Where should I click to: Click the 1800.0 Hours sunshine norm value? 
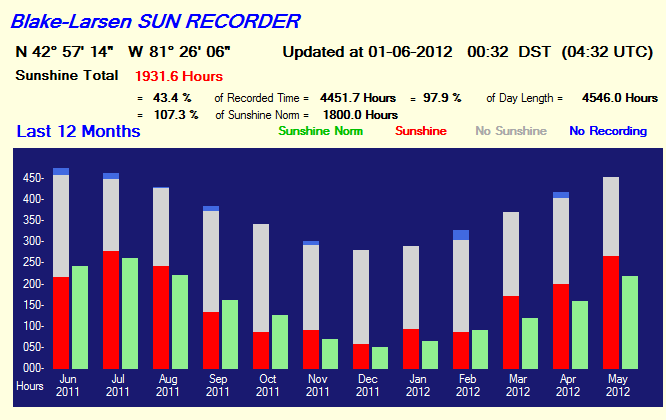[365, 114]
